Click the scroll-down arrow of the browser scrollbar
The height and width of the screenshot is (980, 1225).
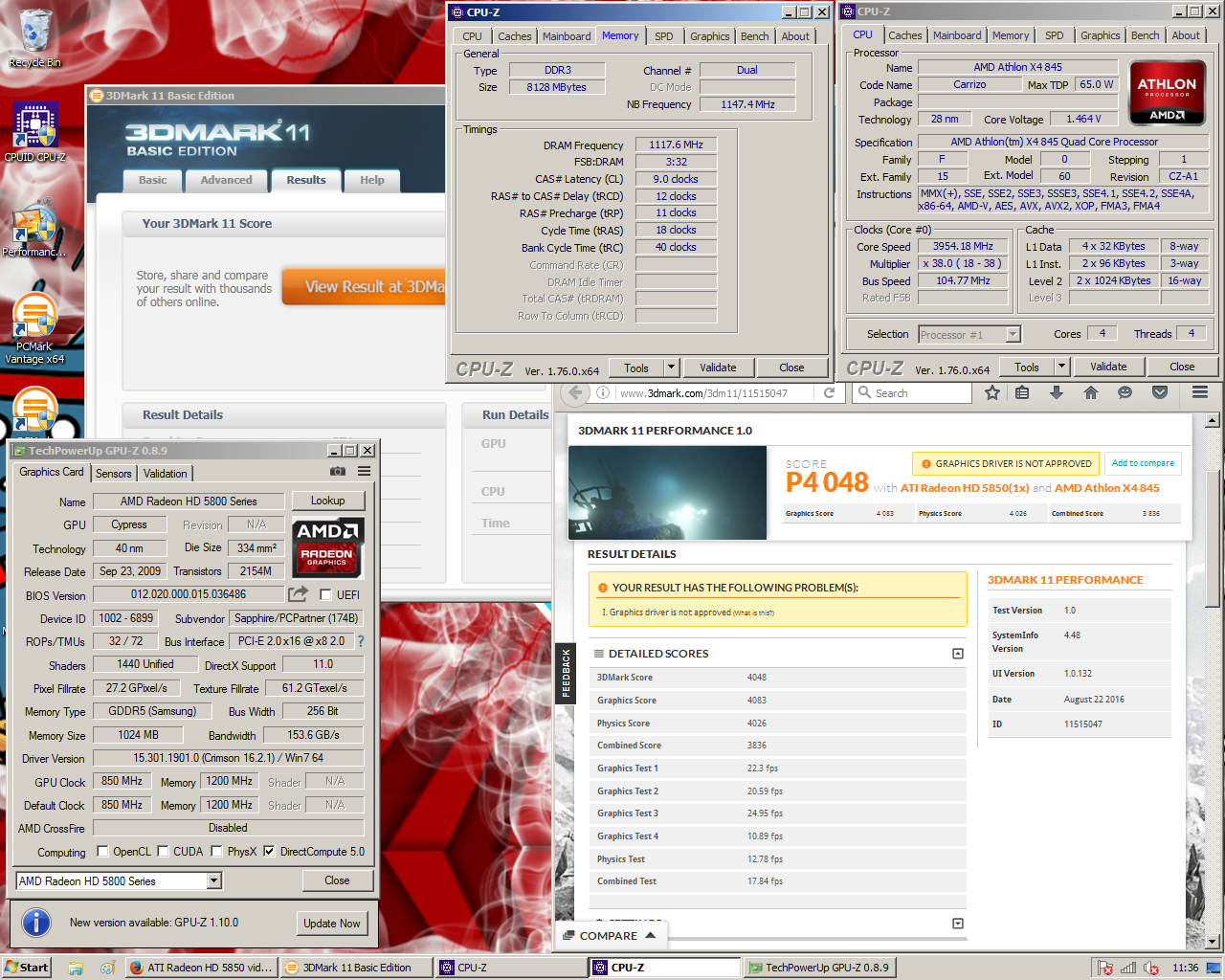point(1212,943)
